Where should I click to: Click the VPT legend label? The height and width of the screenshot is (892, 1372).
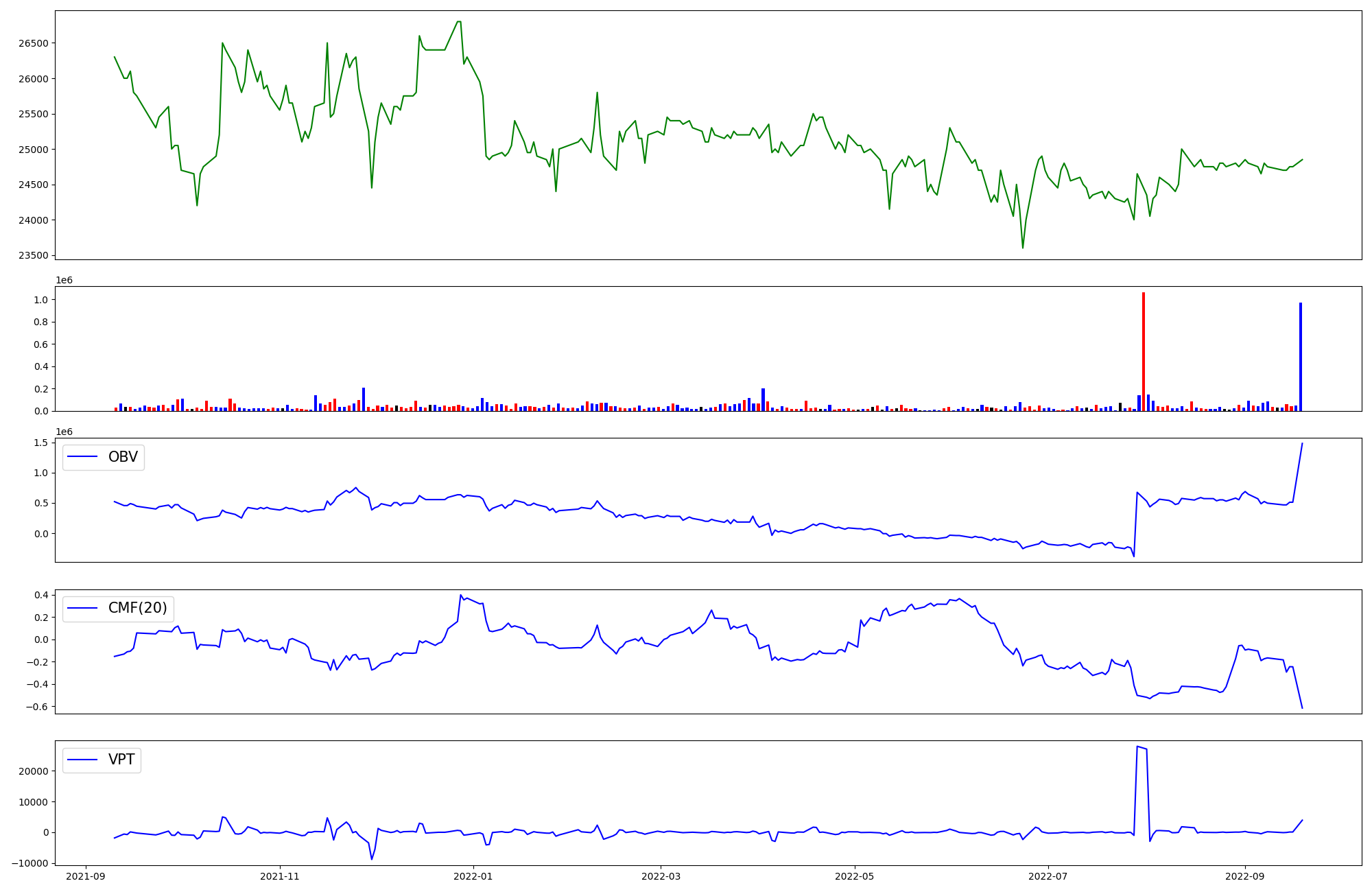tap(121, 760)
